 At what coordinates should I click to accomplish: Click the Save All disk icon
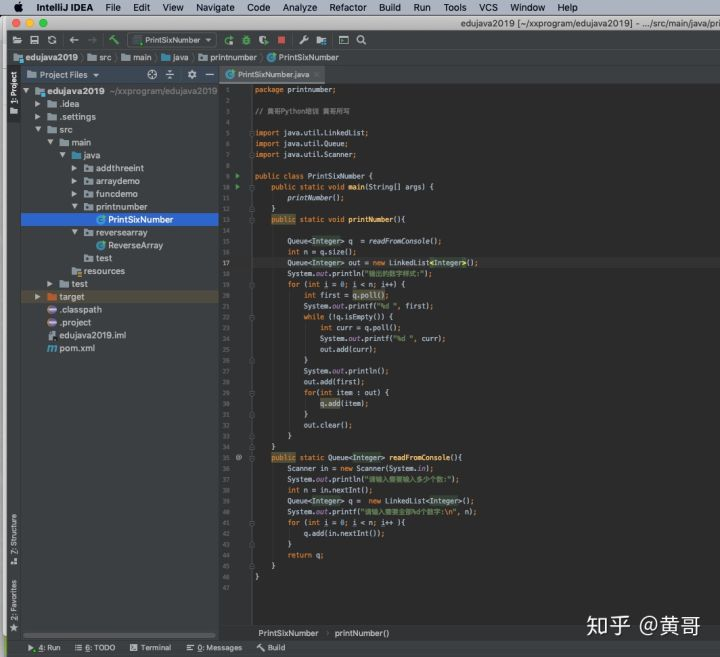(35, 40)
